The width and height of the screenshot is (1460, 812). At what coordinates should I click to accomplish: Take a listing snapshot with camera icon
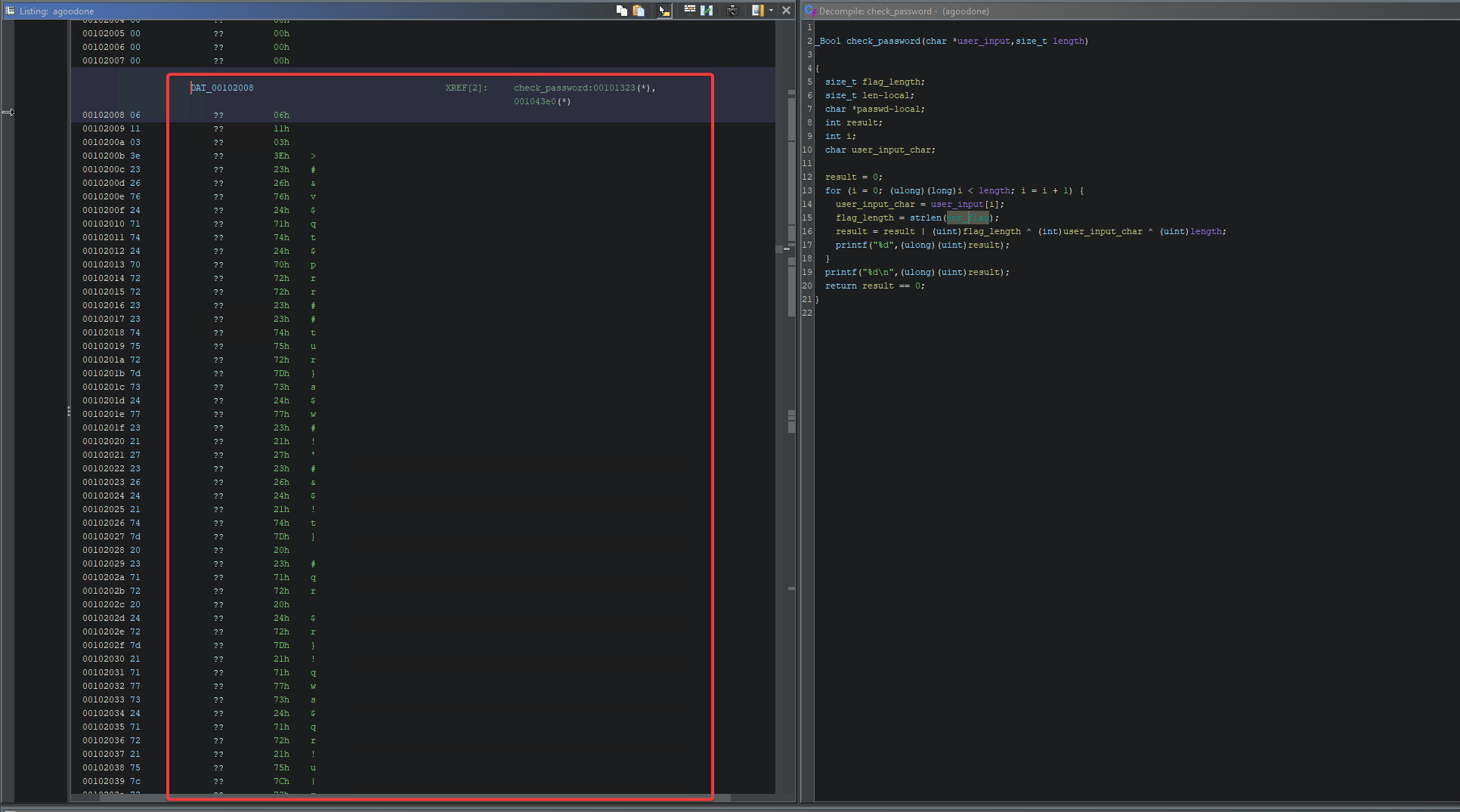tap(732, 11)
